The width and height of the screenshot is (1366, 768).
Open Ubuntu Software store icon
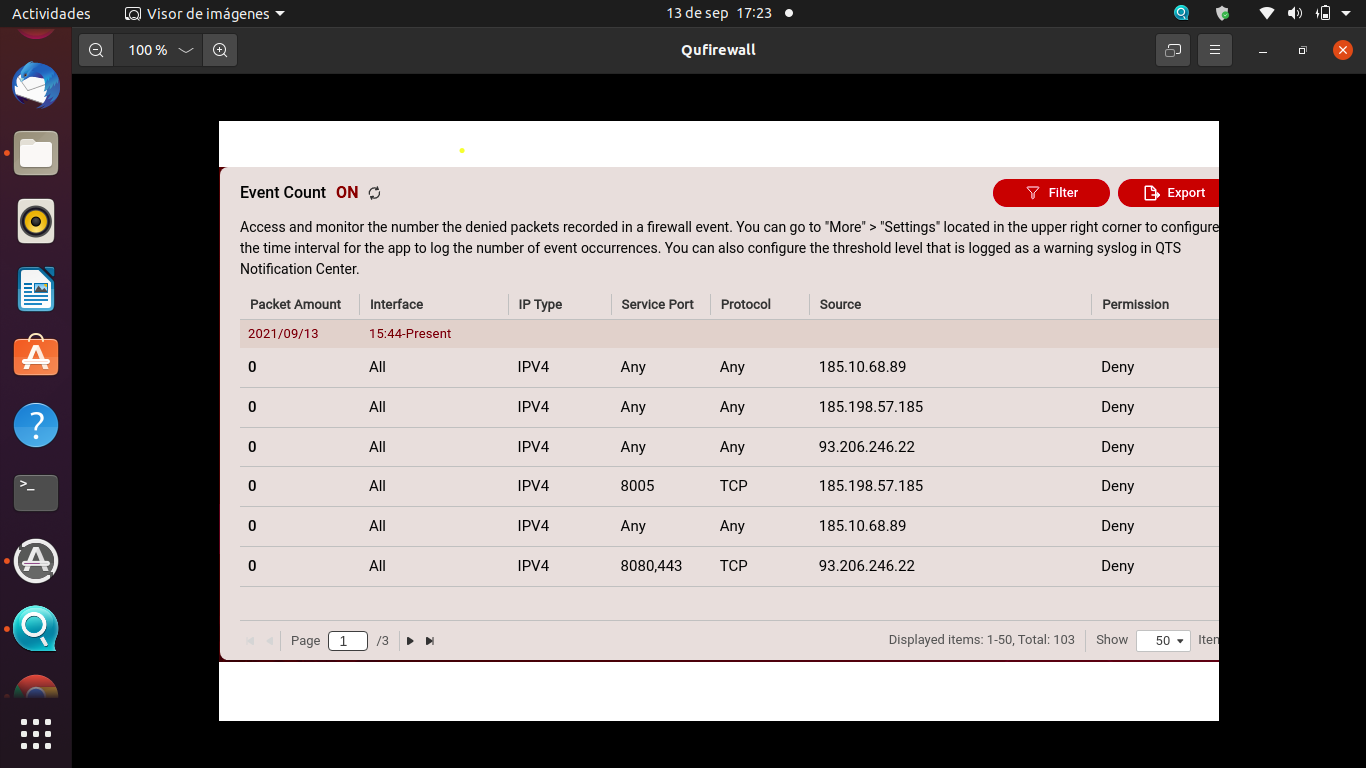coord(36,357)
